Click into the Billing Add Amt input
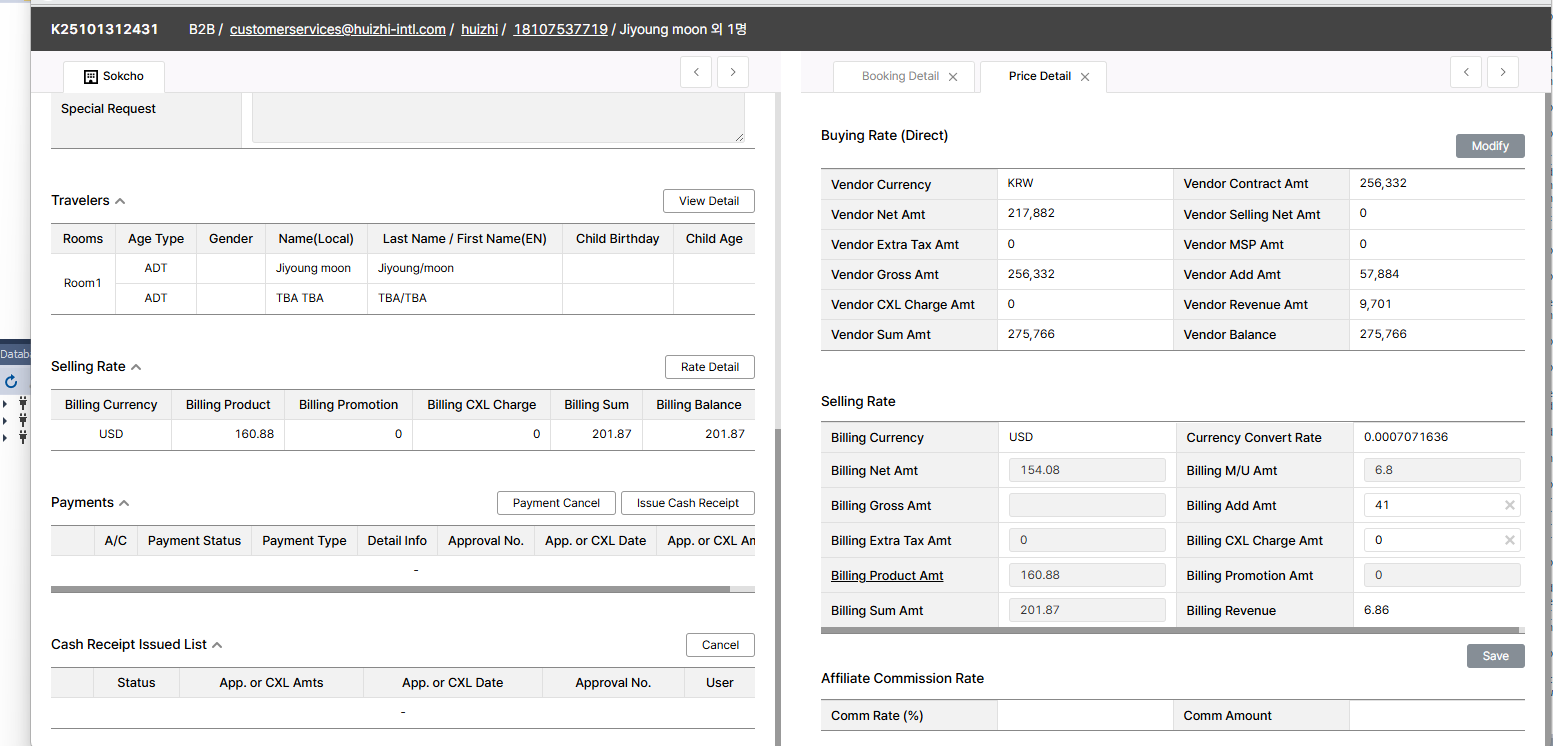Image resolution: width=1553 pixels, height=746 pixels. [x=1430, y=506]
